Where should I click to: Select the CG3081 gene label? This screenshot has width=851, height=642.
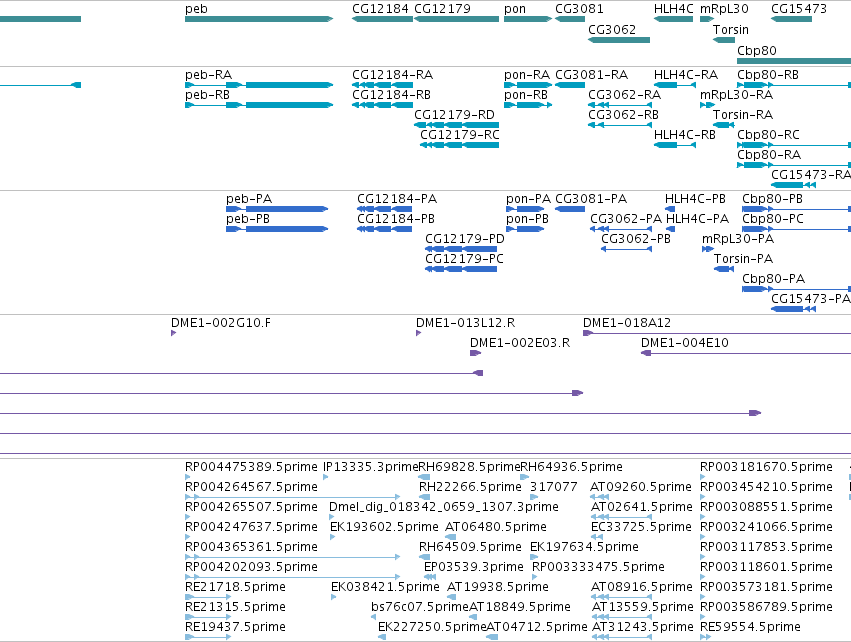click(579, 9)
